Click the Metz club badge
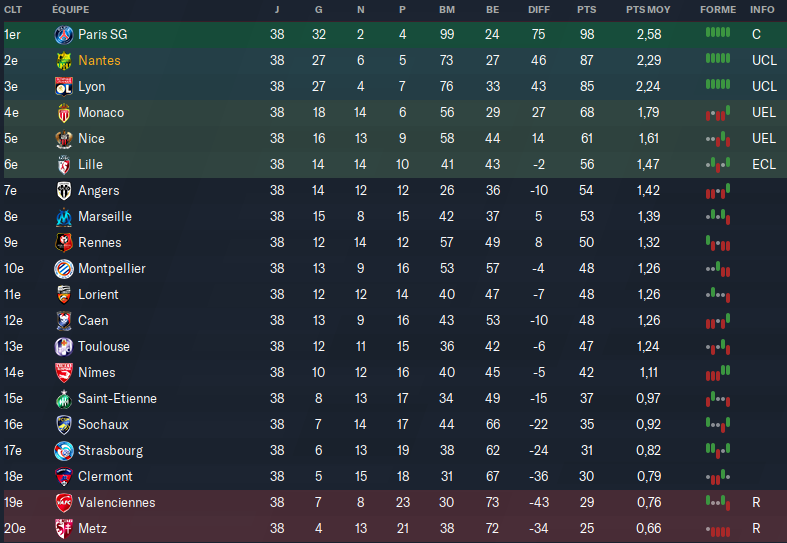Screen dimensions: 787x543 [64, 528]
